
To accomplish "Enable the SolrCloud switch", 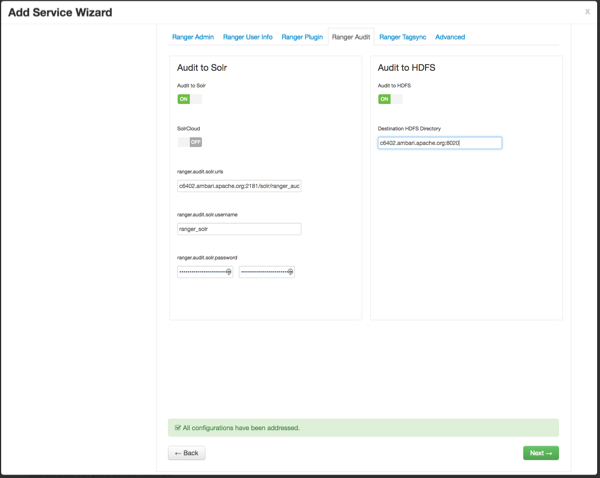I will tap(190, 142).
